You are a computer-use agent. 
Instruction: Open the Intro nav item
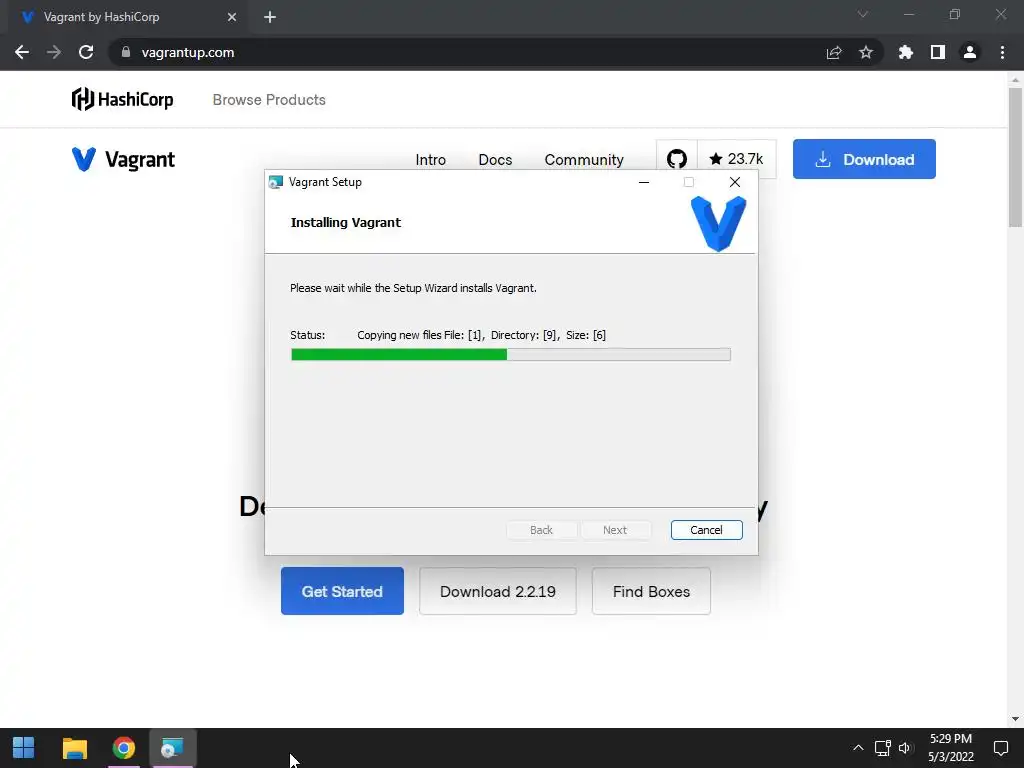(430, 160)
